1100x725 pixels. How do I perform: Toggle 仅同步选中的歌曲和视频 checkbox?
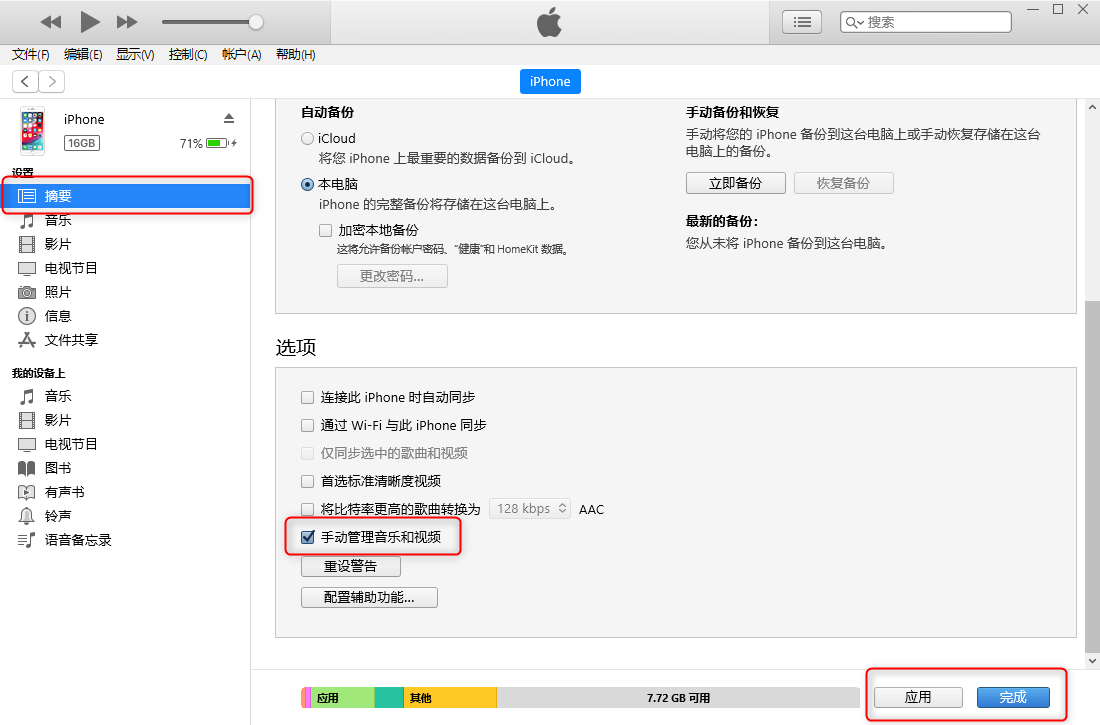307,453
